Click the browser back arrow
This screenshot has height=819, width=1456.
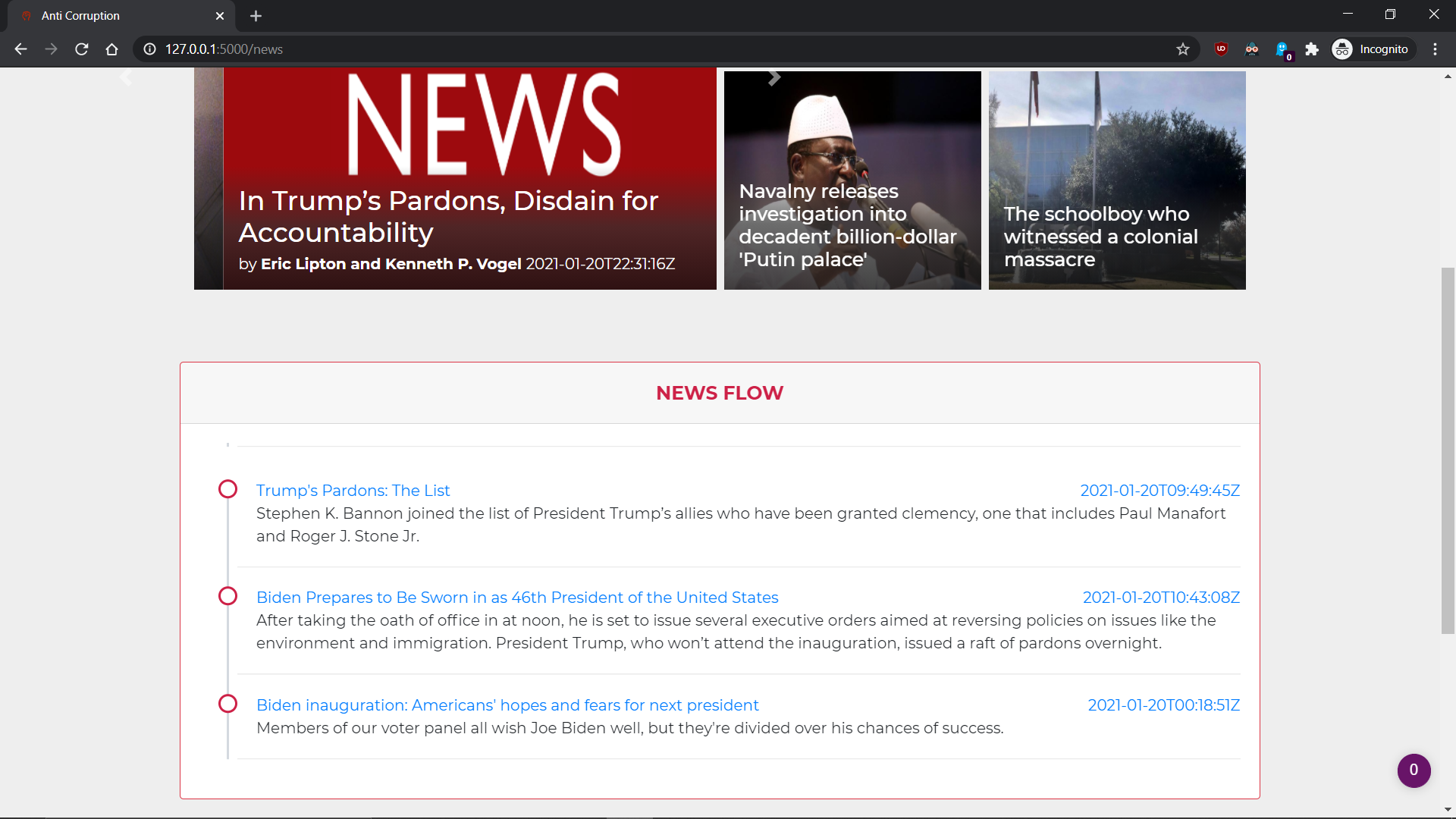point(20,49)
